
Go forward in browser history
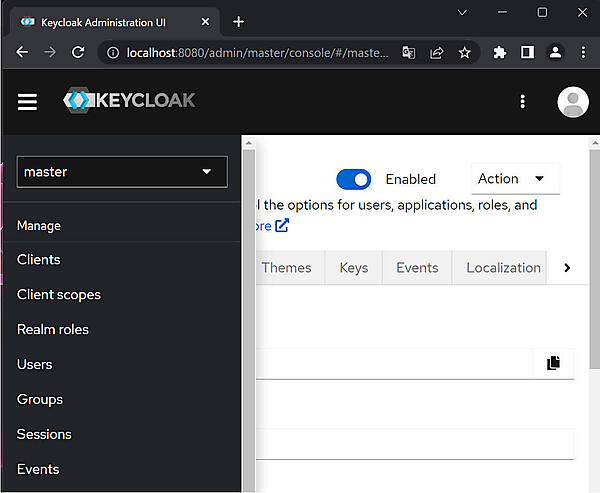tap(50, 52)
